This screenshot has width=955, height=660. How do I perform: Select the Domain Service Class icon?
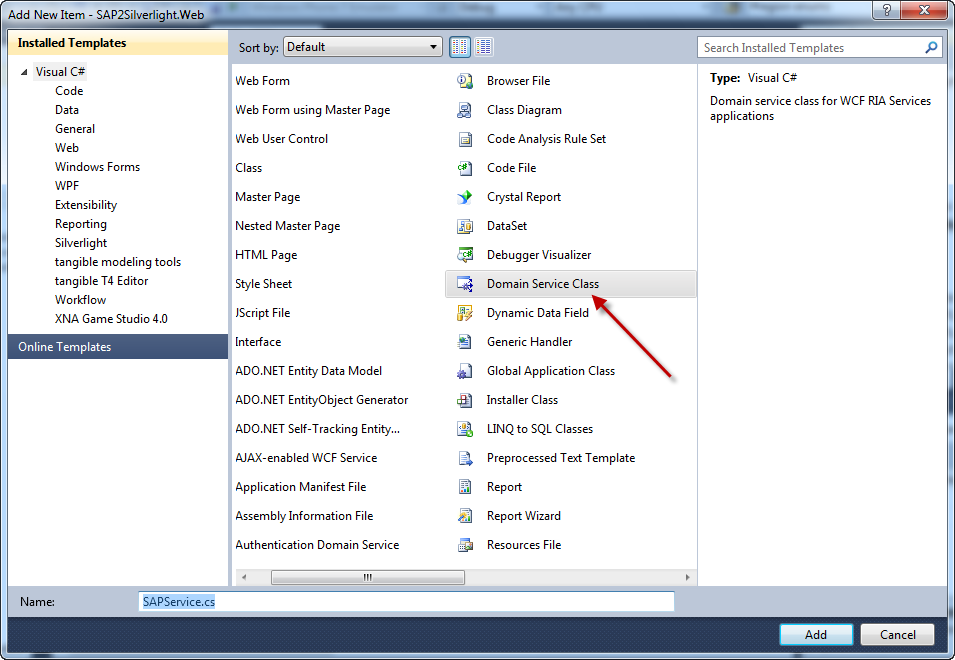pos(465,284)
